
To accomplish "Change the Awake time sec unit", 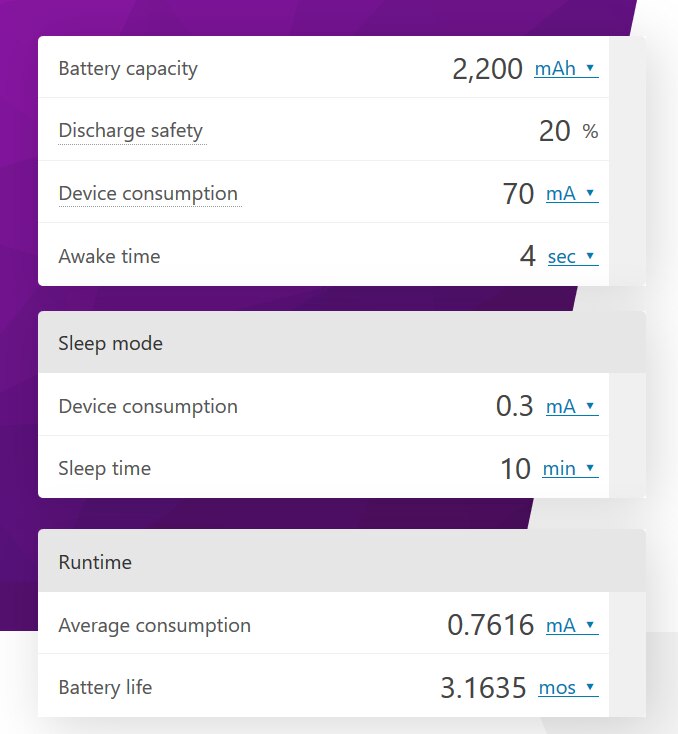I will coord(572,257).
